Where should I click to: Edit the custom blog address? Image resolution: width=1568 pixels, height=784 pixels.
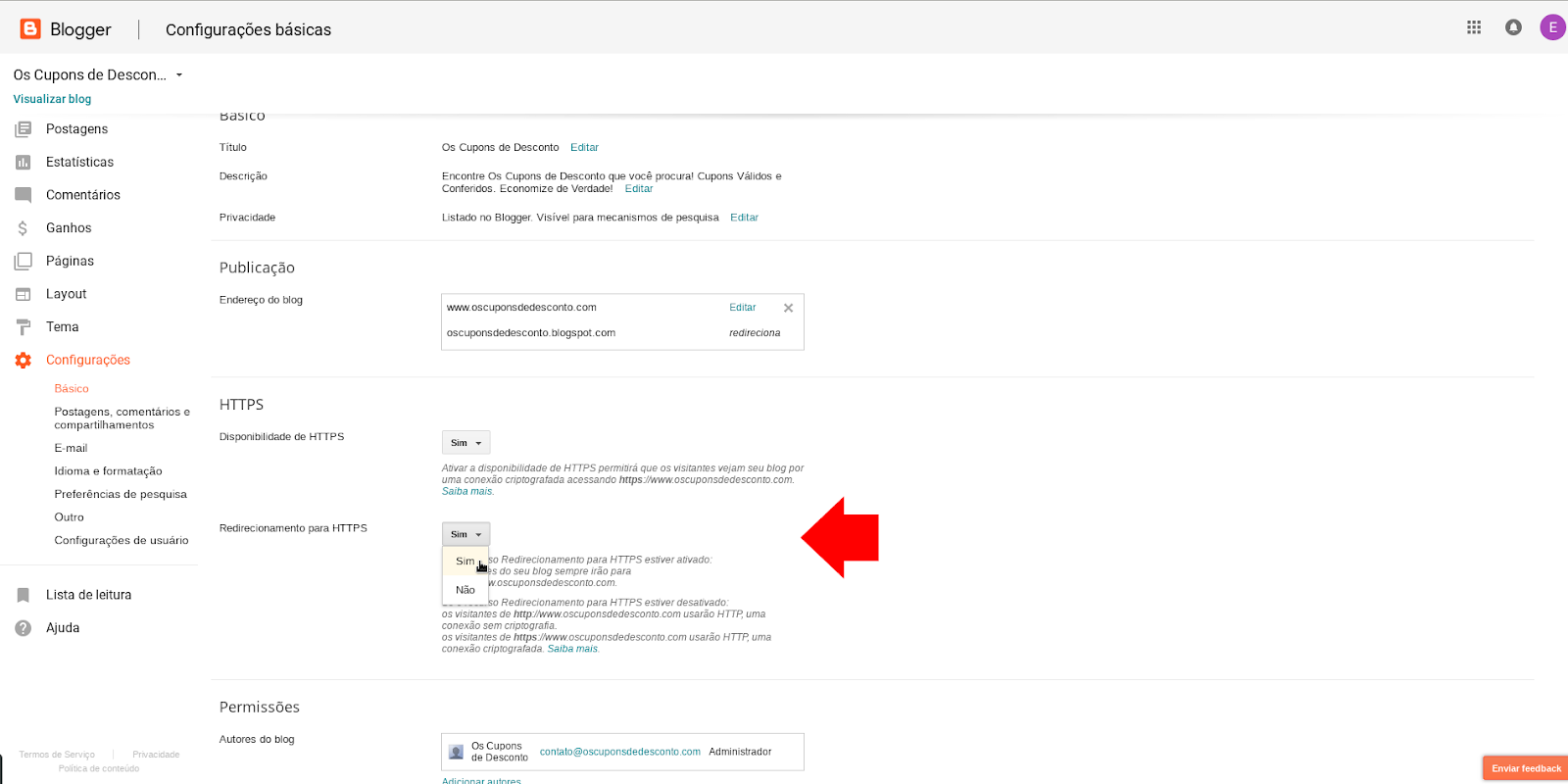[x=742, y=308]
